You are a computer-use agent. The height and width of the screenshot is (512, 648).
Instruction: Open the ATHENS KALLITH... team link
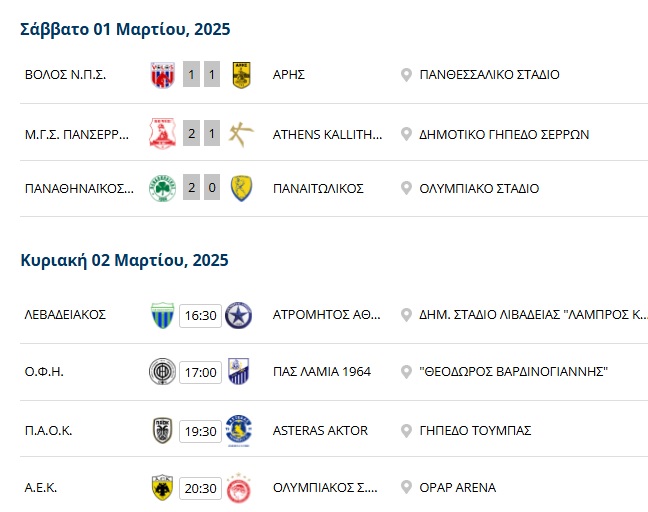point(327,134)
